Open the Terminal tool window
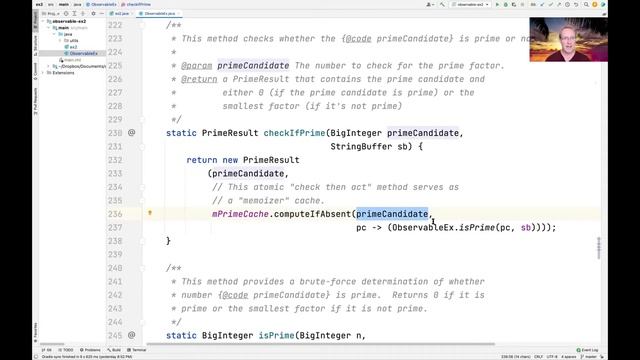 coord(137,350)
